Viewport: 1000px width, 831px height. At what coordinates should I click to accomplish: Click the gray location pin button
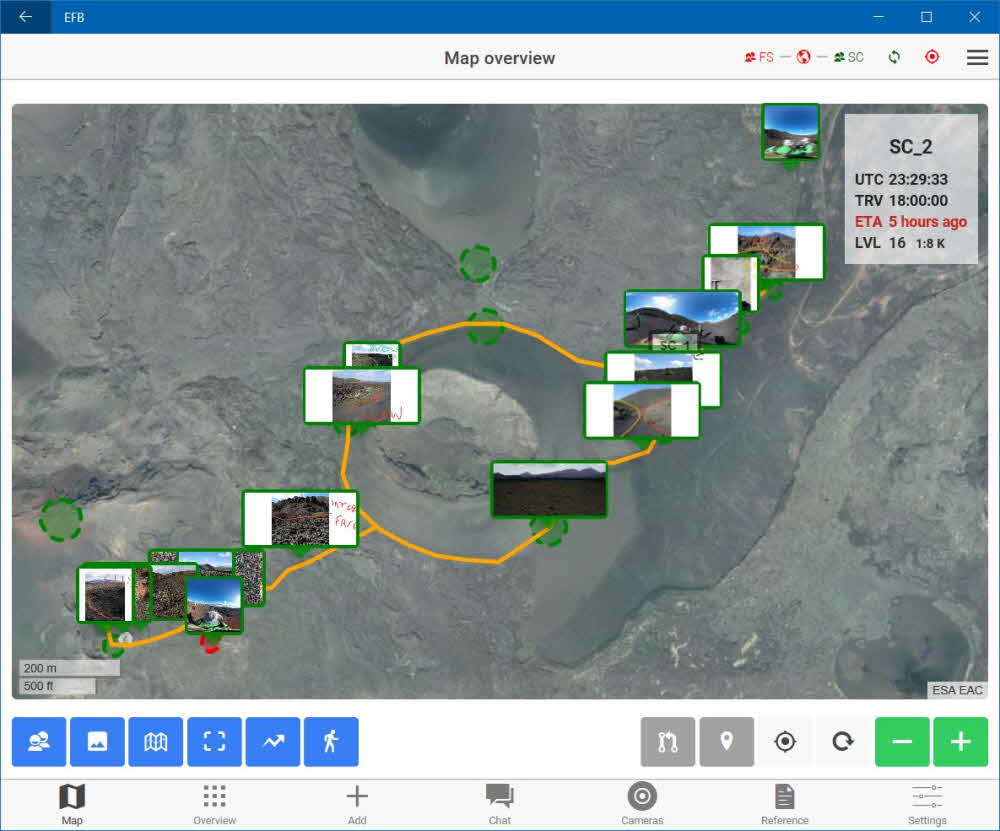pos(726,742)
